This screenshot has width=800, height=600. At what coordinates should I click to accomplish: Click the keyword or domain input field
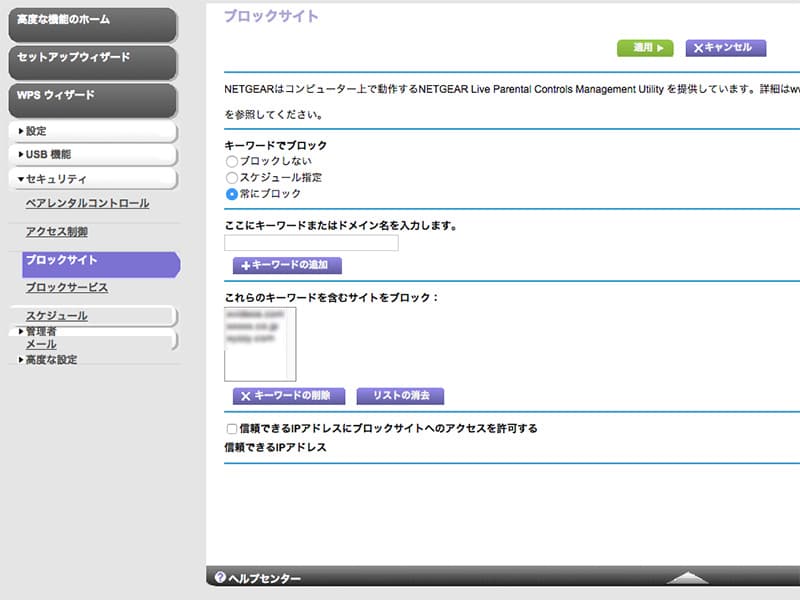[311, 243]
